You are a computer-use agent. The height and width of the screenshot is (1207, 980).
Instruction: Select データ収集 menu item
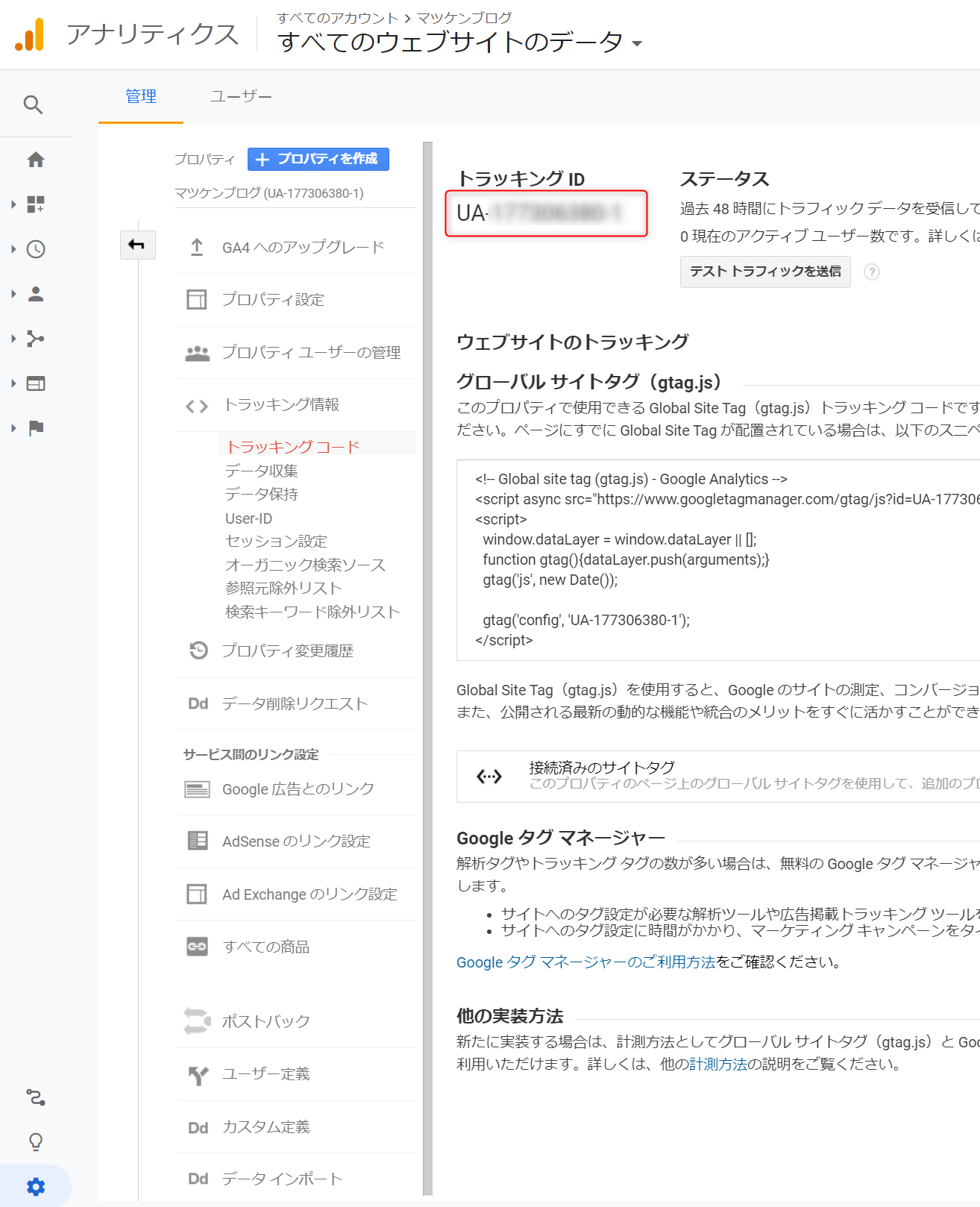click(x=262, y=471)
